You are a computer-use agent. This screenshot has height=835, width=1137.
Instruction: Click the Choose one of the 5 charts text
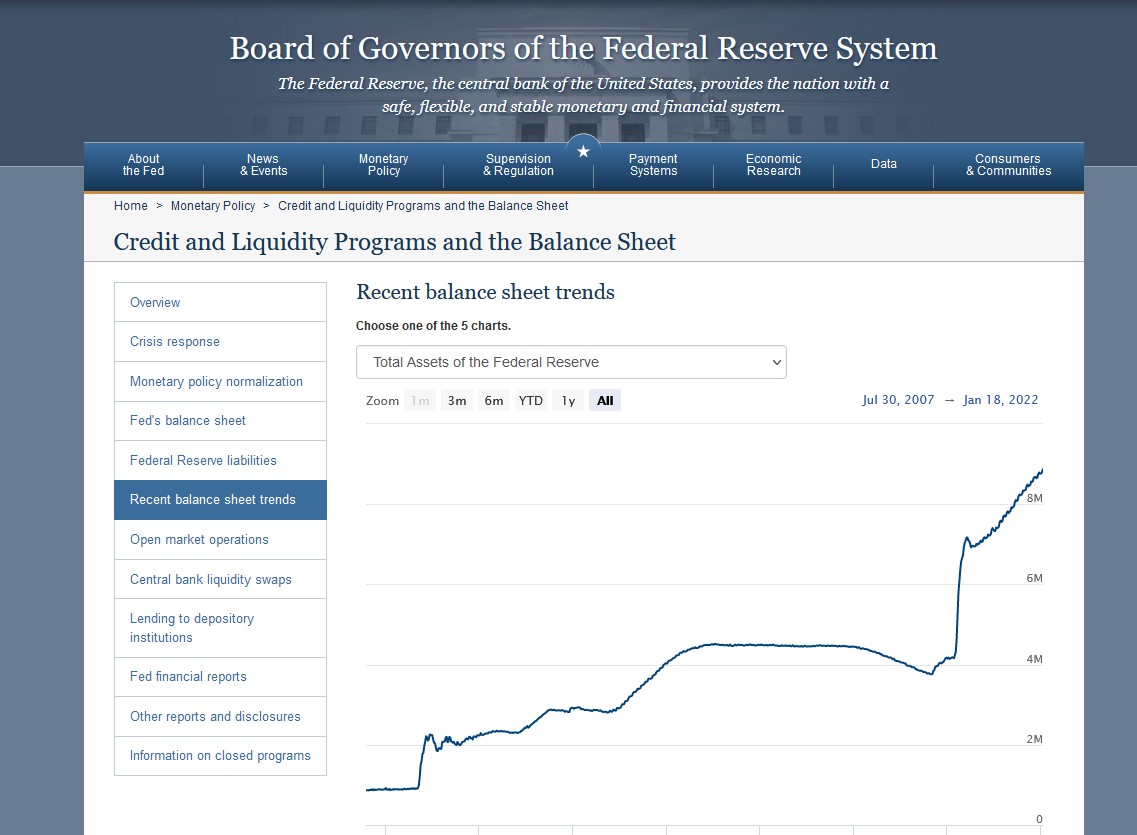433,326
